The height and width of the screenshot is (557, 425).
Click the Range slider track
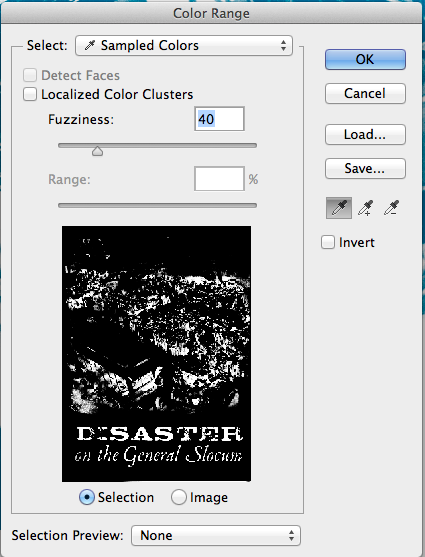[x=157, y=205]
